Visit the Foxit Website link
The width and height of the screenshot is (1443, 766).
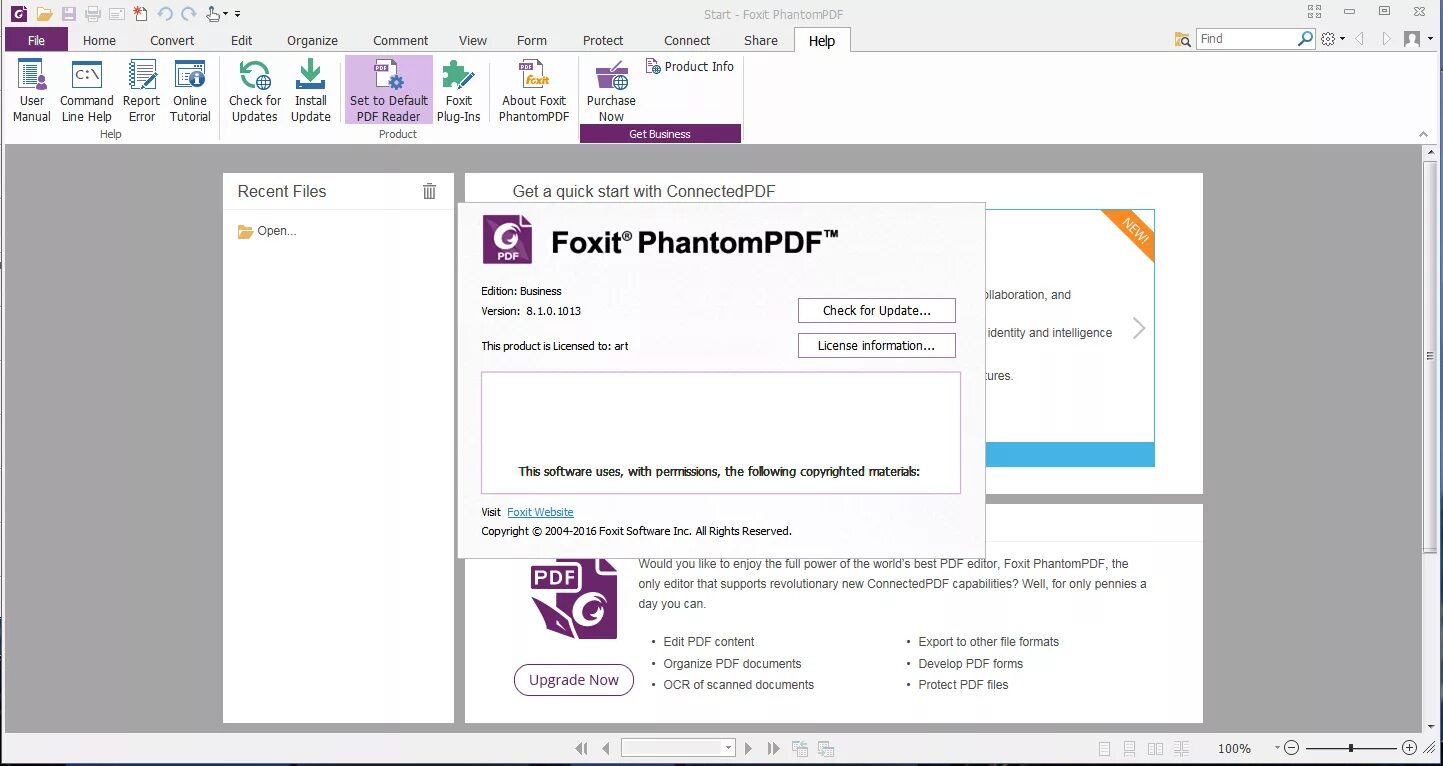point(540,512)
